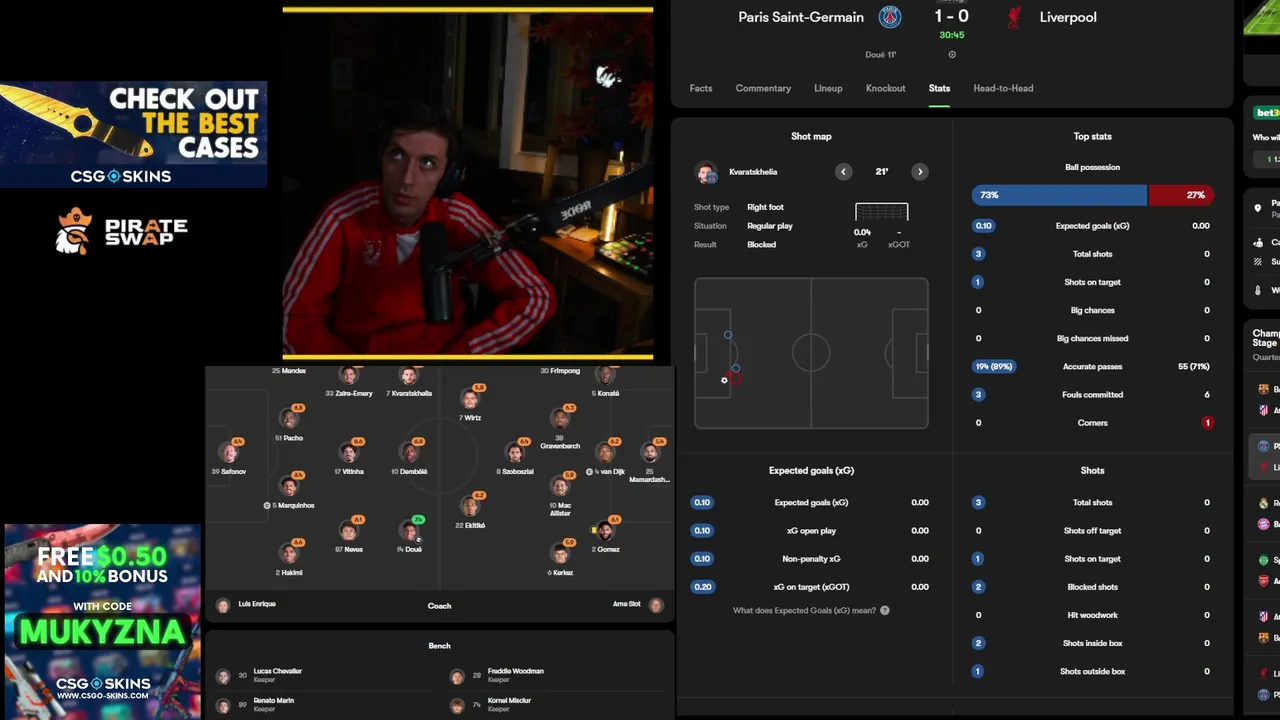The width and height of the screenshot is (1280, 720).
Task: Click the Doué player avatar
Action: pos(409,531)
